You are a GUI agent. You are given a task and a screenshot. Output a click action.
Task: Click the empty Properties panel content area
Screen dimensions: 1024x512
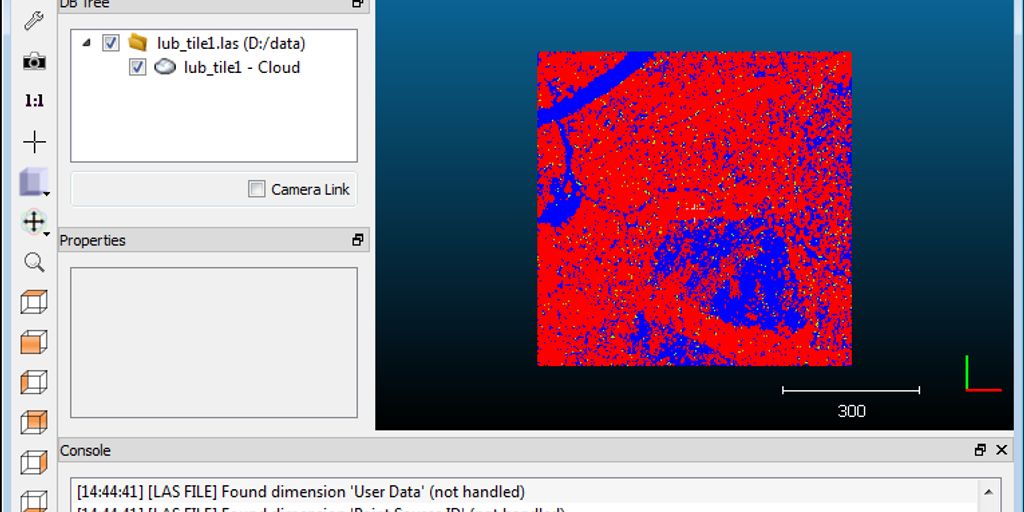click(x=214, y=342)
